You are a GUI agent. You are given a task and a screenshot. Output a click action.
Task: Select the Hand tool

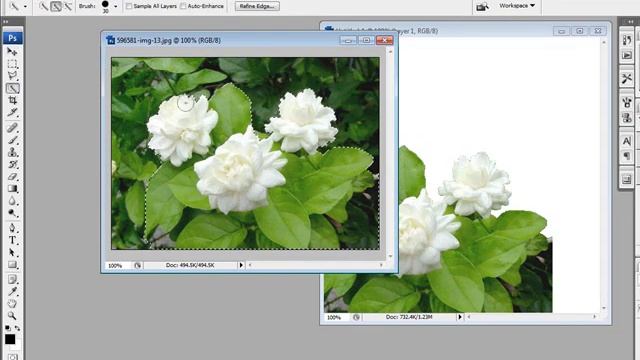[12, 304]
